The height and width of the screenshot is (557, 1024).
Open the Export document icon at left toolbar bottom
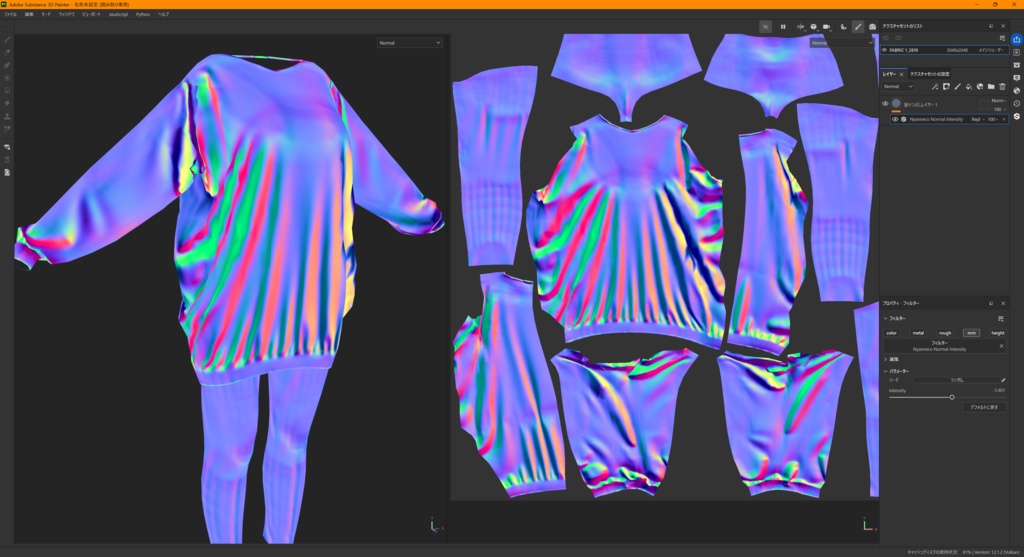tap(7, 172)
